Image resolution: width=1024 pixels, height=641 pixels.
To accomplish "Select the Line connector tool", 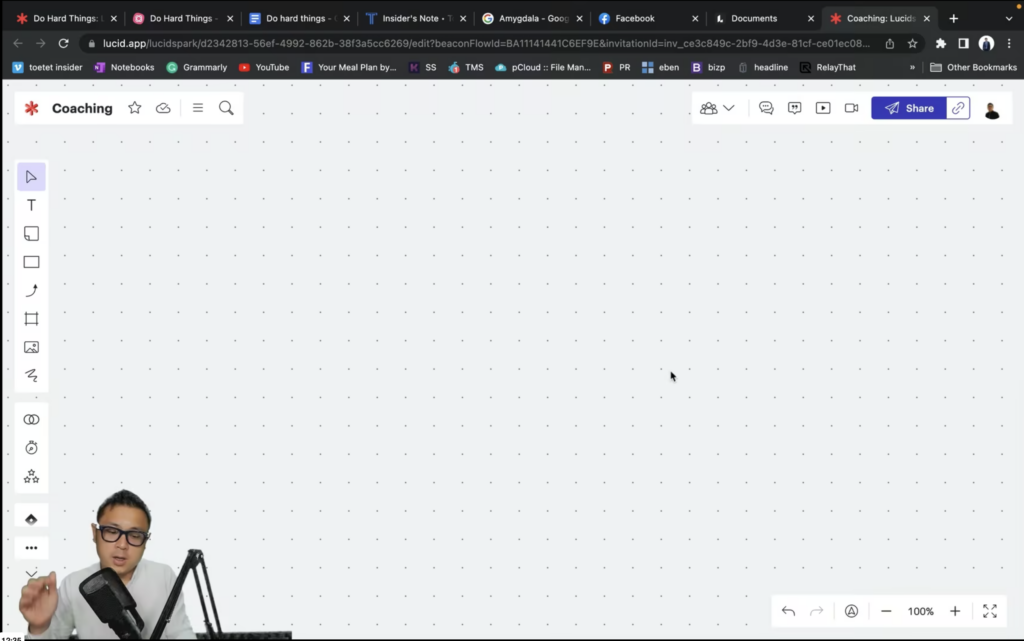I will pyautogui.click(x=31, y=290).
